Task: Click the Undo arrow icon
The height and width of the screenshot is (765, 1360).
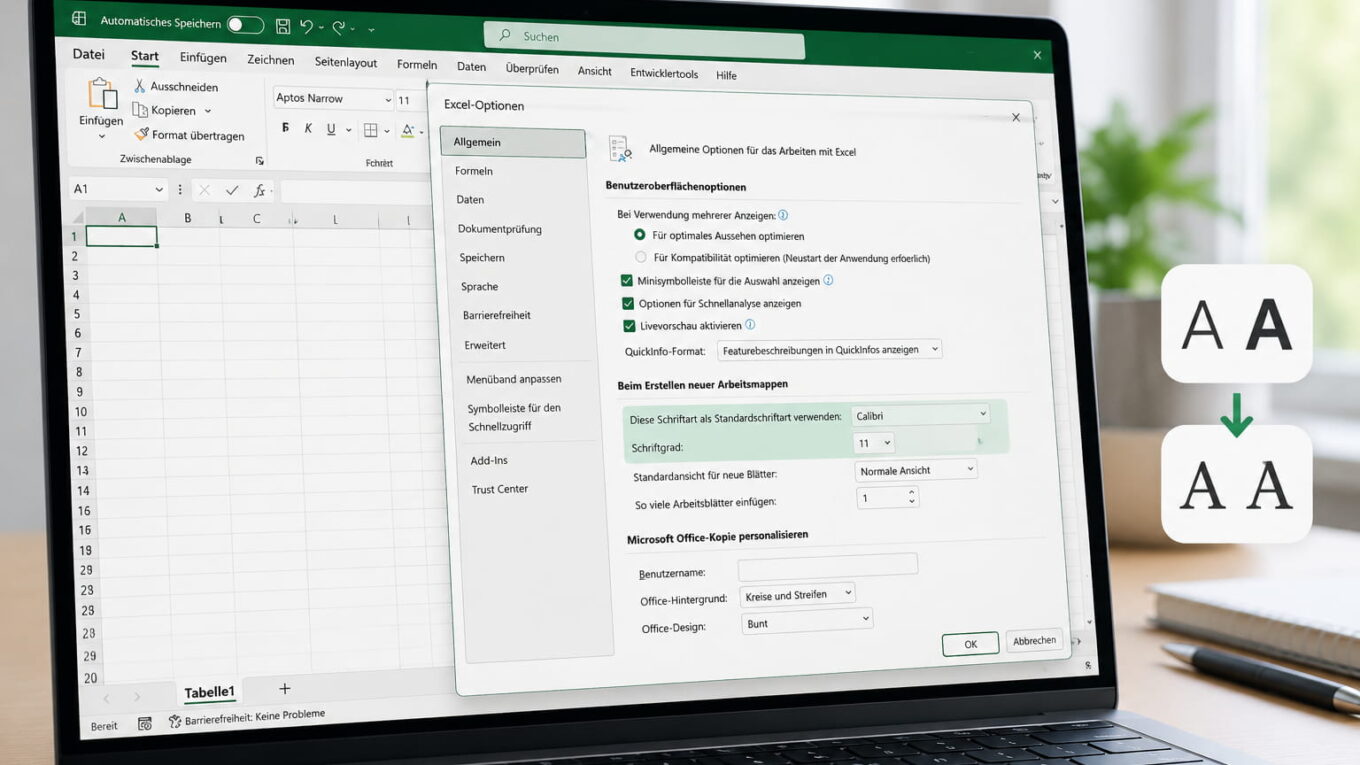Action: (307, 27)
